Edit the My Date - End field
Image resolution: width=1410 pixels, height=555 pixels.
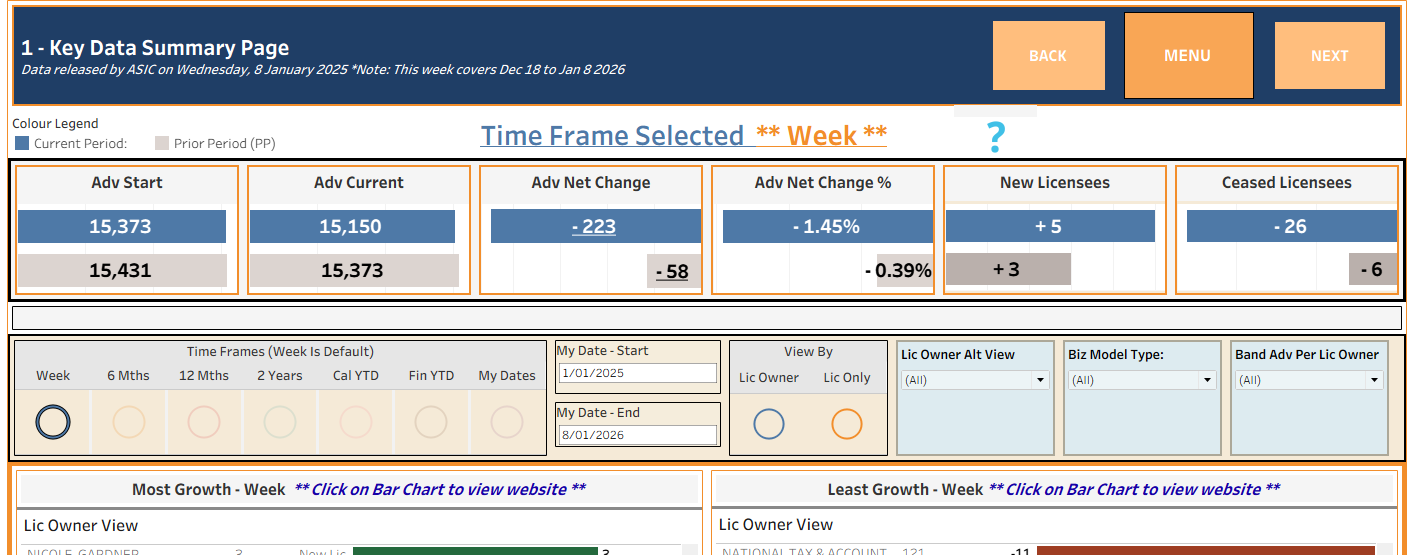[639, 435]
